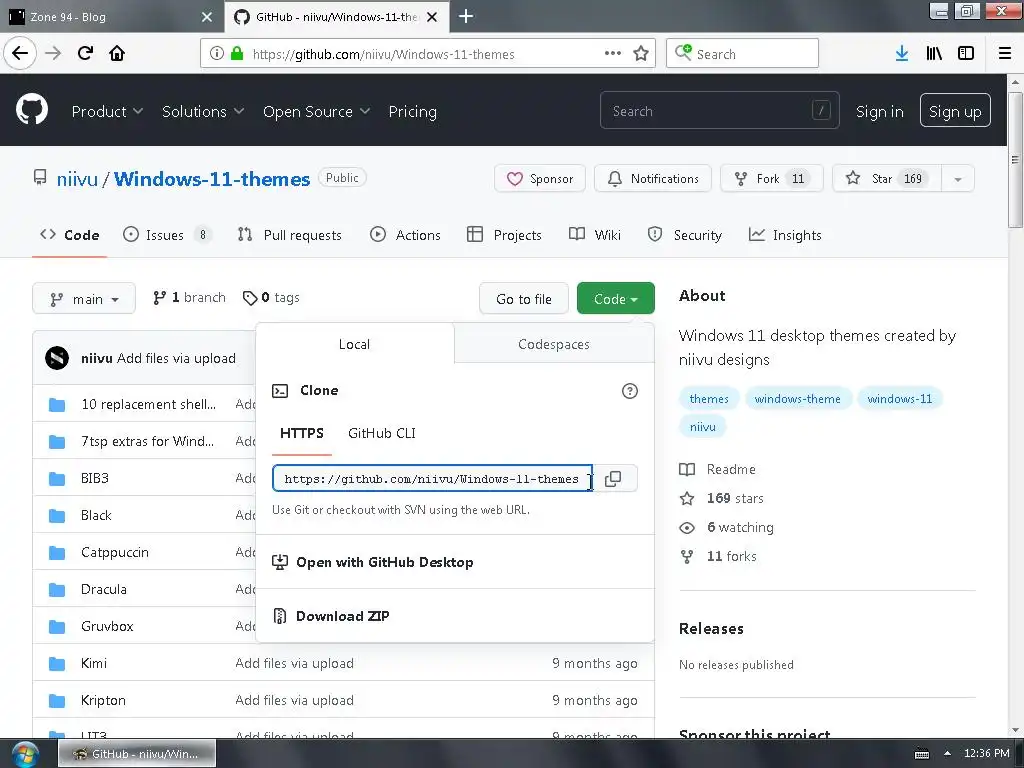Open the Actions tab

tap(405, 234)
